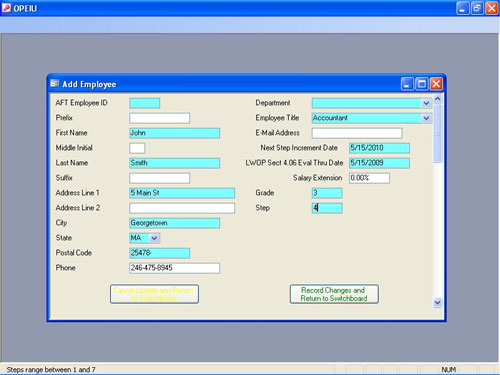Click the Cancel Update and Return to Switchboard button

point(154,294)
